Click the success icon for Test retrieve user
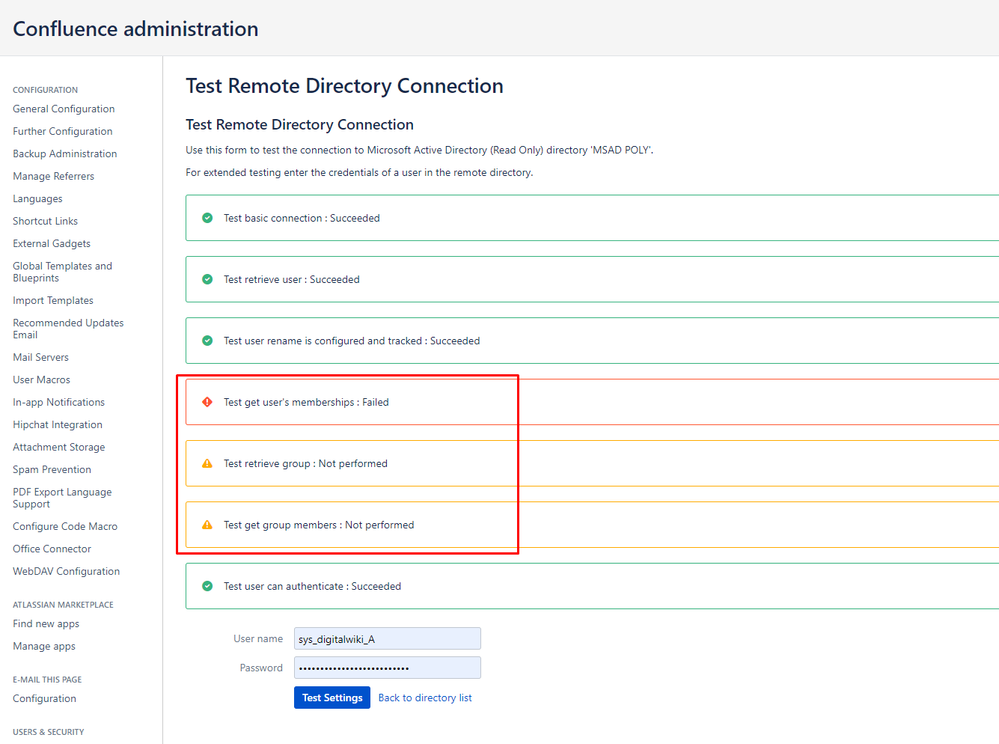 207,279
